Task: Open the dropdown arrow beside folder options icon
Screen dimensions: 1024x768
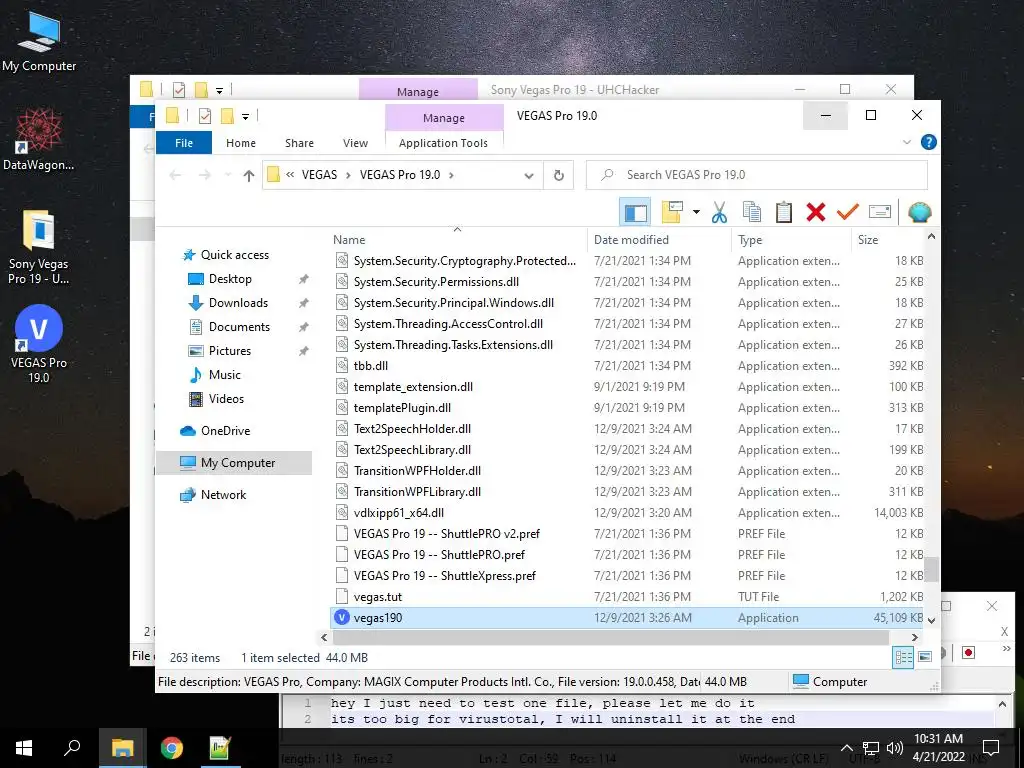Action: pyautogui.click(x=696, y=212)
